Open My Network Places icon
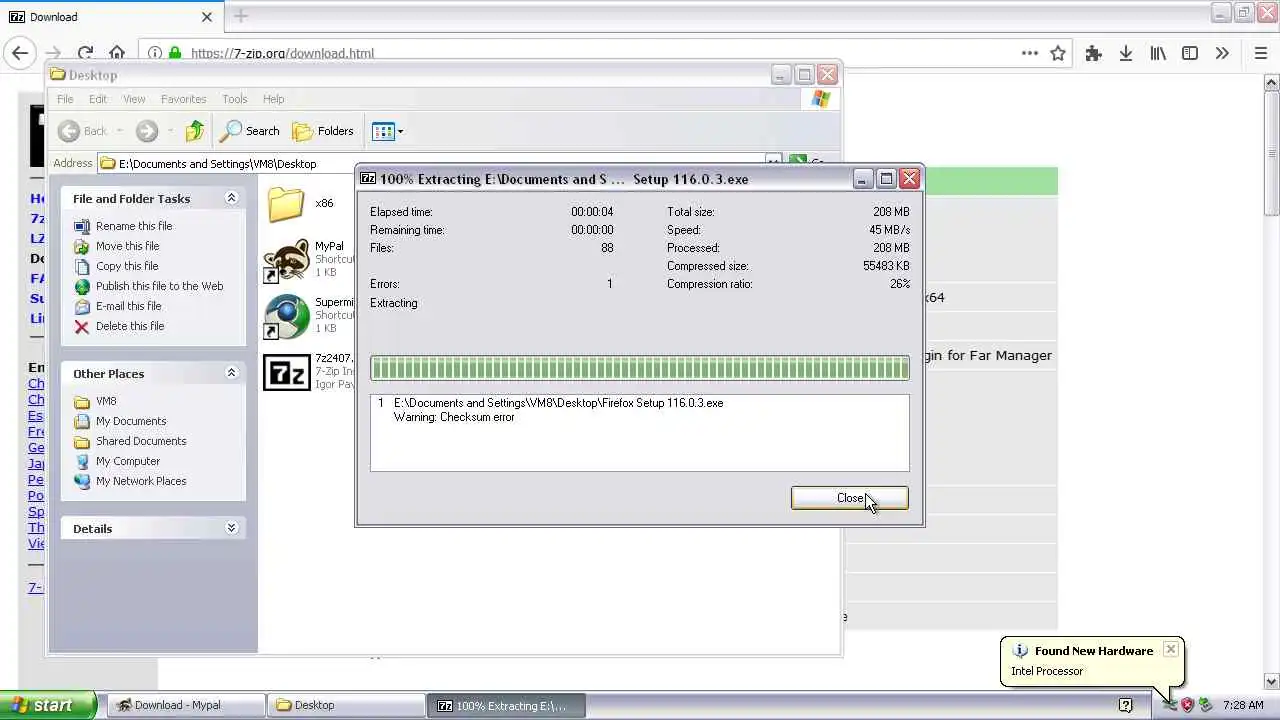This screenshot has width=1280, height=720. pos(82,481)
